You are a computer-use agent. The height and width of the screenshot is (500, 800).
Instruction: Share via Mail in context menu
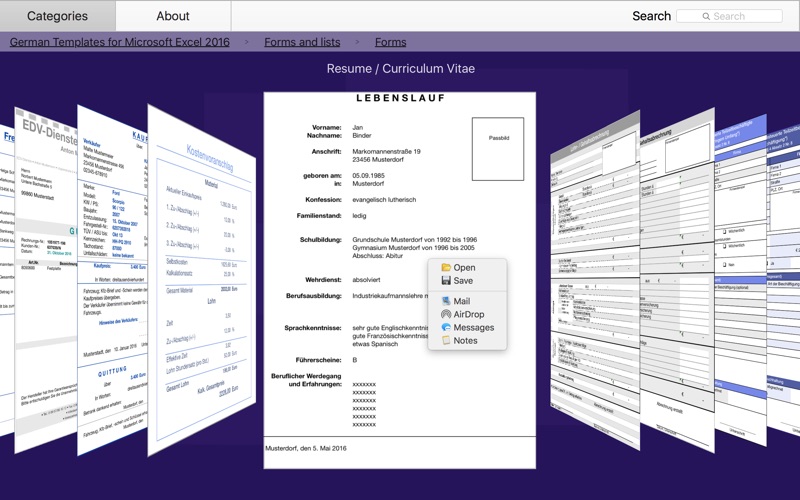(x=467, y=301)
